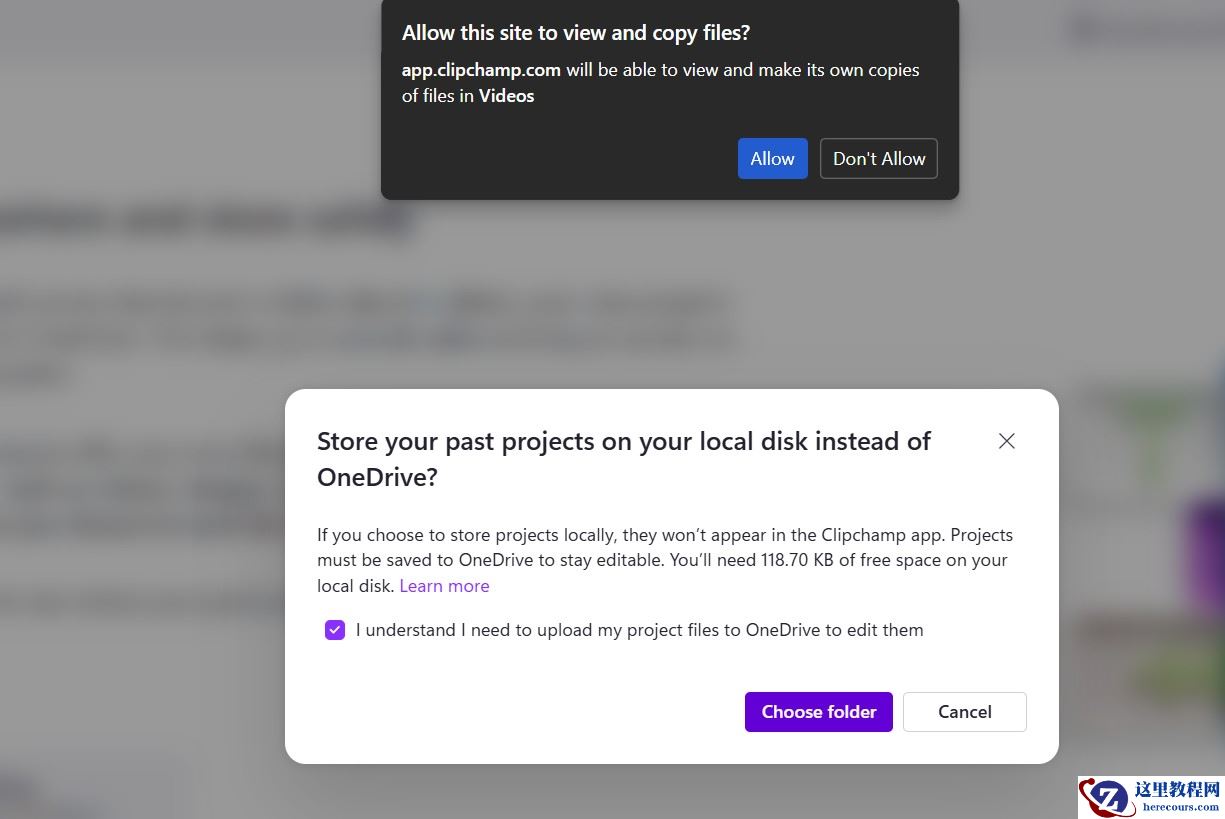Click the dialog text mentioning 118.70 KB

tap(662, 560)
